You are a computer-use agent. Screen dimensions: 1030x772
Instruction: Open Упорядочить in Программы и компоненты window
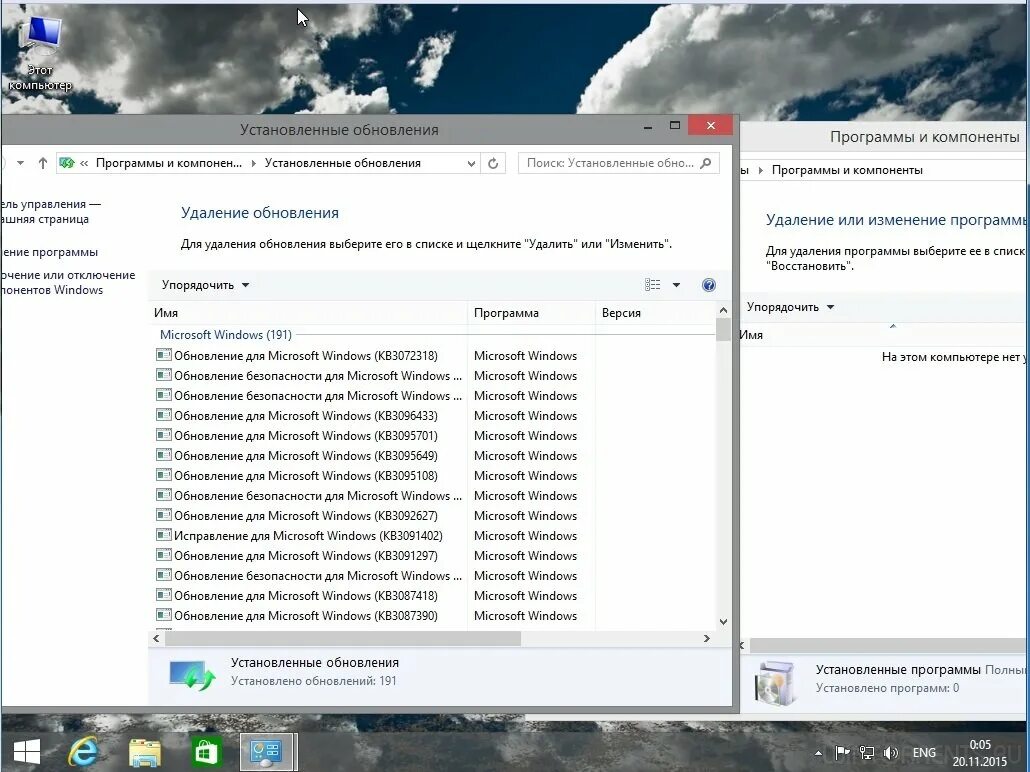coord(790,307)
